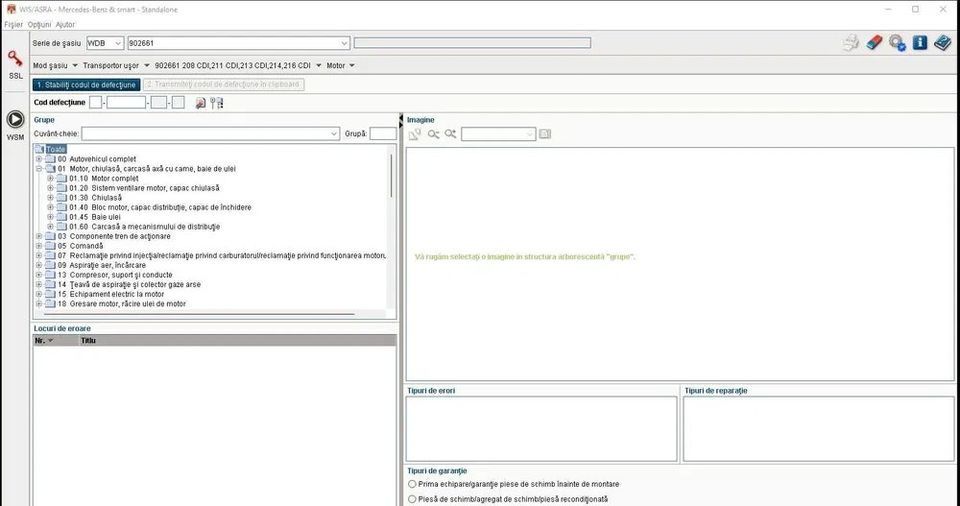This screenshot has height=506, width=960.
Task: Open the 'Transportor ușor' dropdown
Action: pyautogui.click(x=116, y=66)
